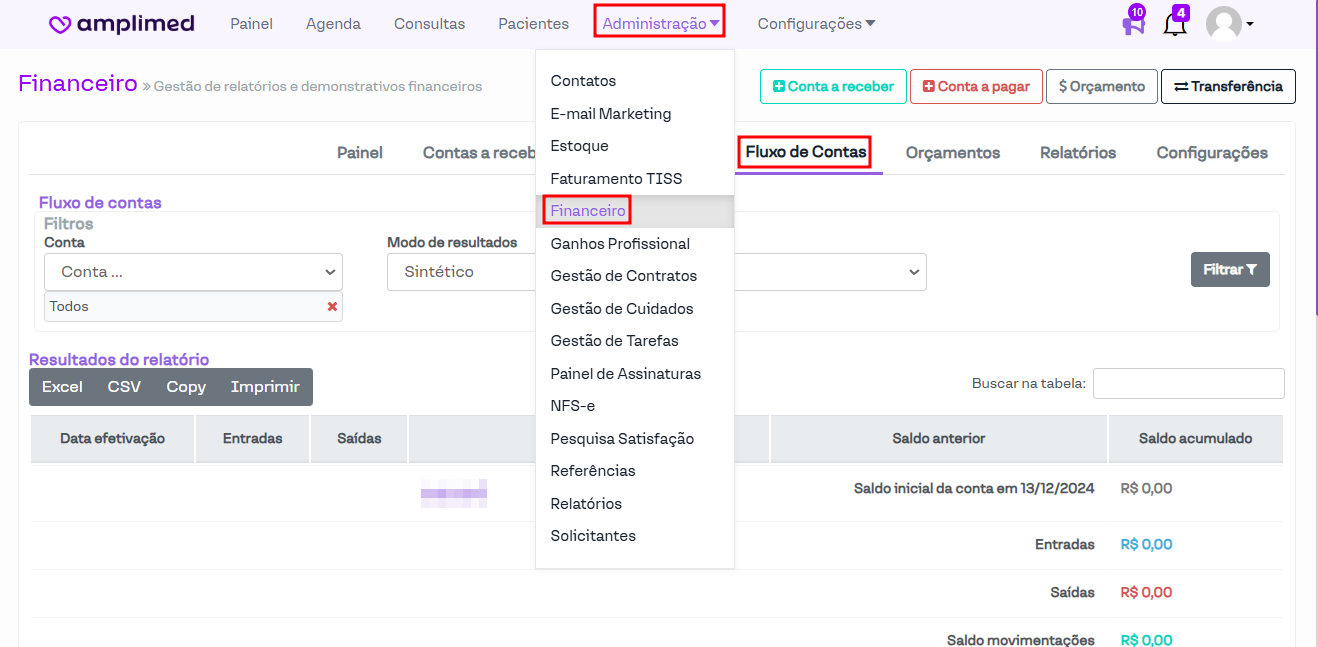Expand the Configurações top menu

pyautogui.click(x=816, y=24)
